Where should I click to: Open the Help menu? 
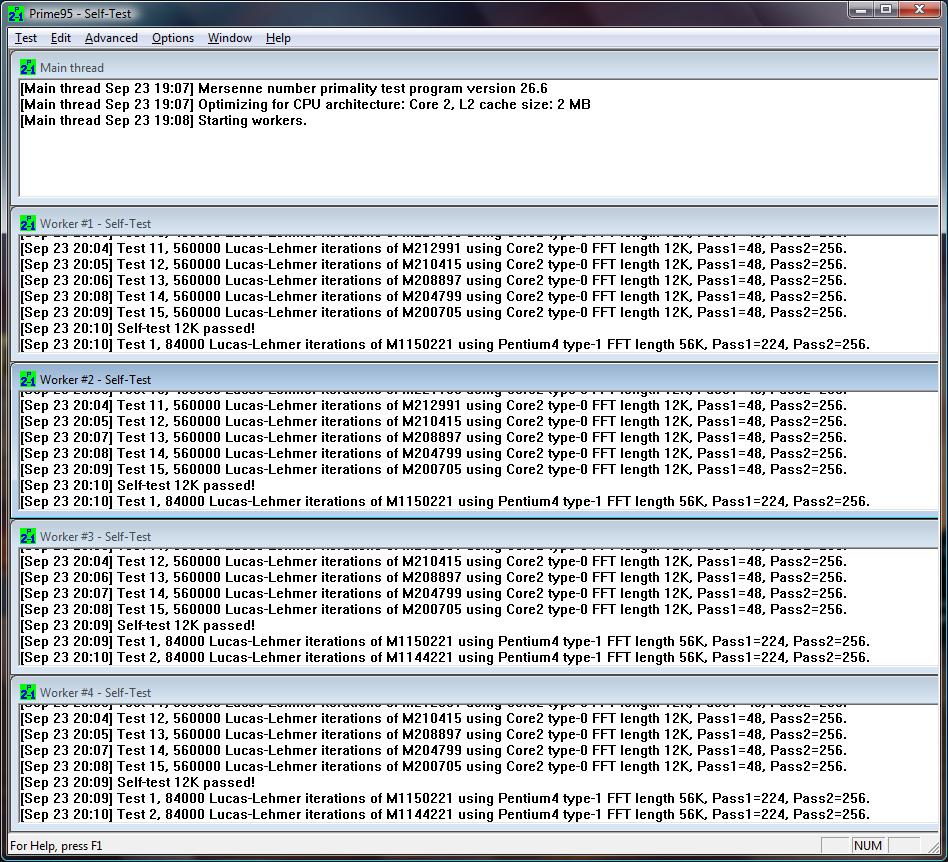[278, 38]
